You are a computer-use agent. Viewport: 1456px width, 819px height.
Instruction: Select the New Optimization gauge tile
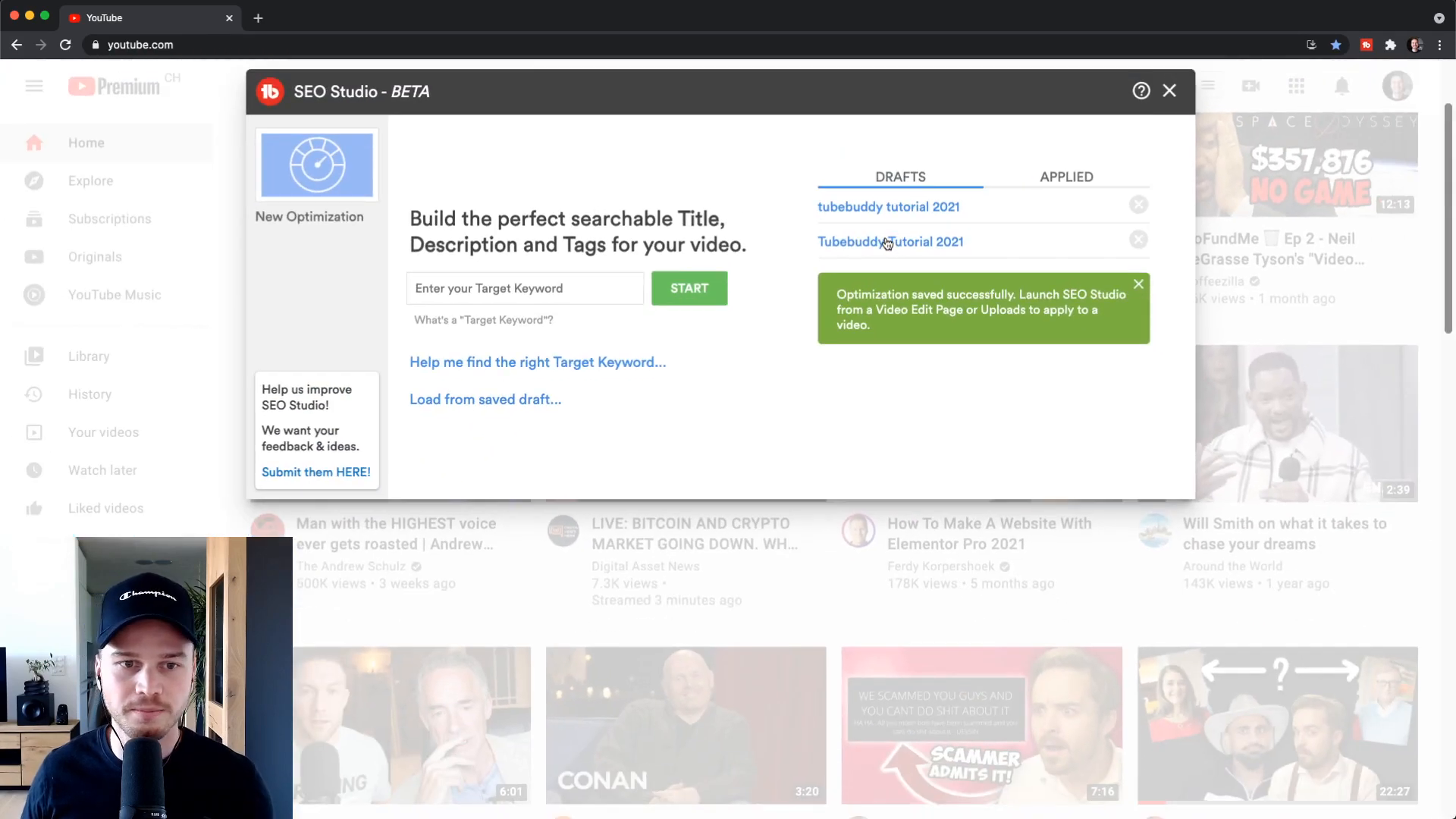pyautogui.click(x=317, y=165)
